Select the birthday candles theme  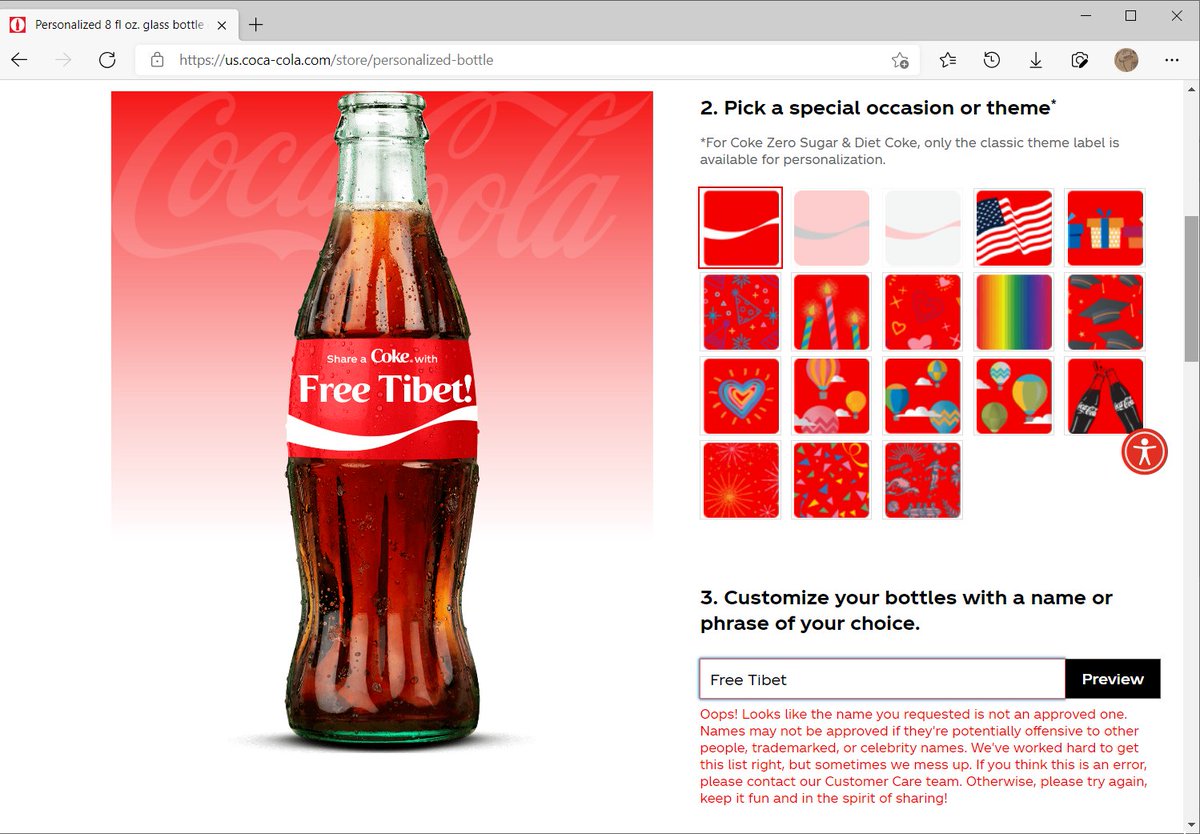pyautogui.click(x=831, y=312)
